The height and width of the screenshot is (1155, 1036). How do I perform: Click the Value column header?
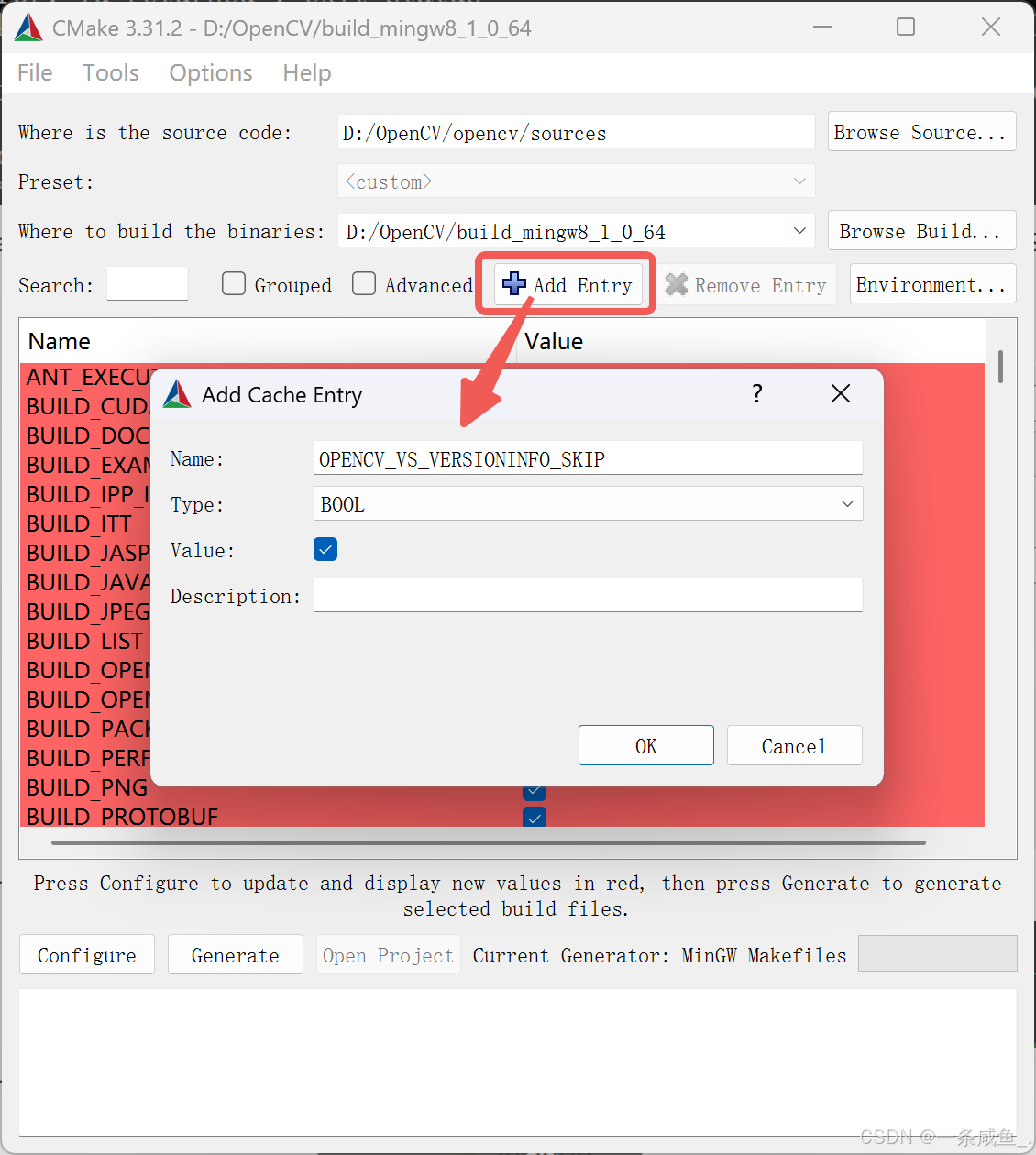pos(751,341)
